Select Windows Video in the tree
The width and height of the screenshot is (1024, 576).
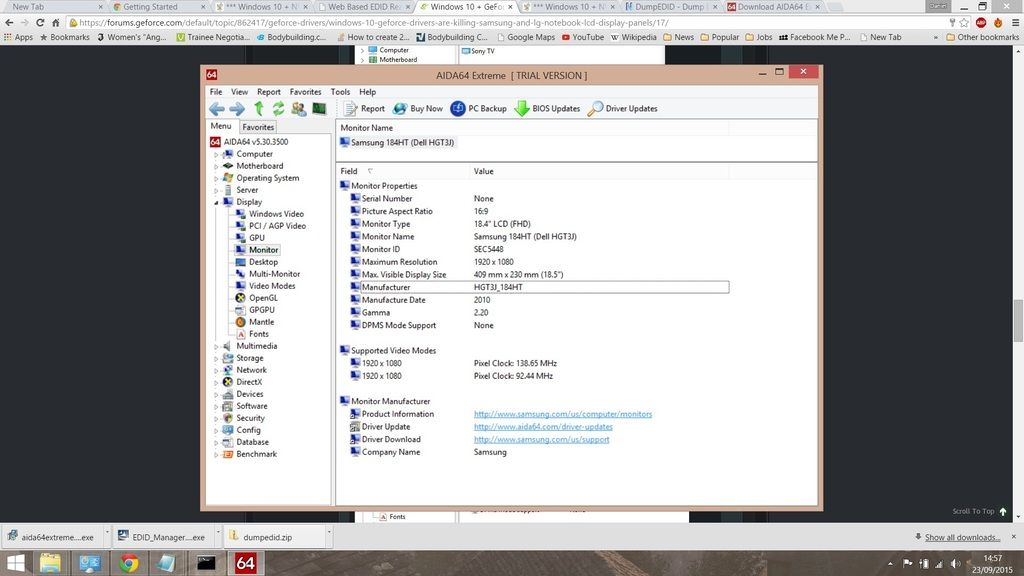tap(276, 214)
